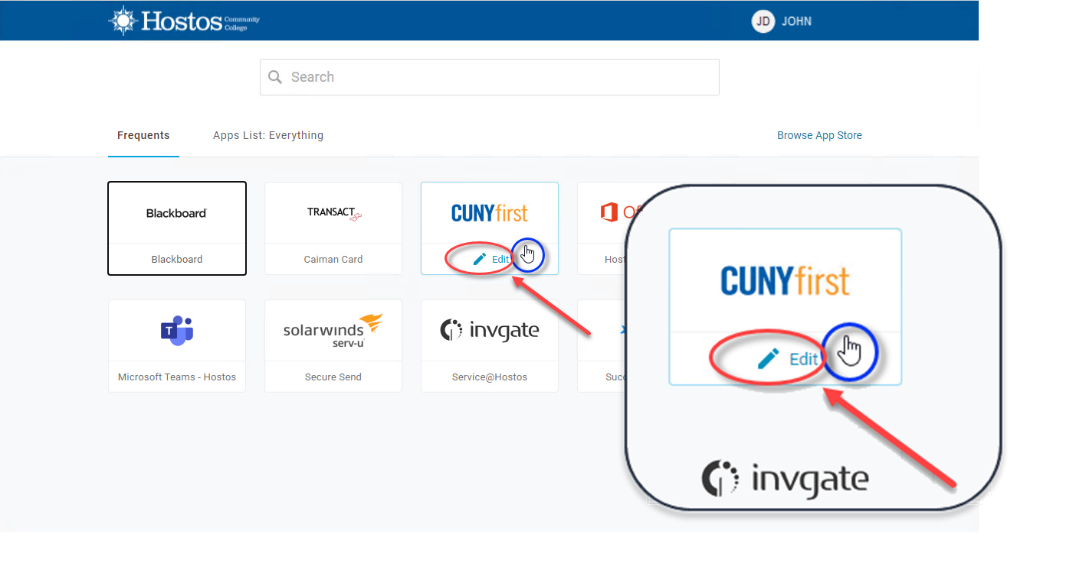The height and width of the screenshot is (582, 1076).
Task: Open the Service@Hostos invgate tile
Action: click(x=490, y=346)
